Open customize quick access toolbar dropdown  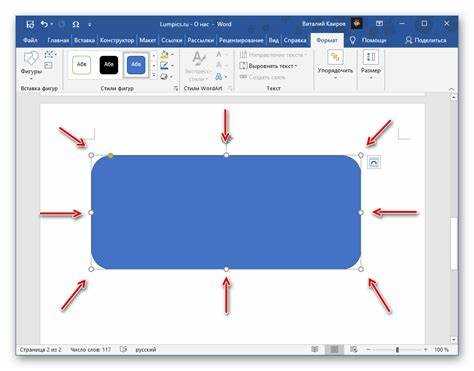pos(90,25)
